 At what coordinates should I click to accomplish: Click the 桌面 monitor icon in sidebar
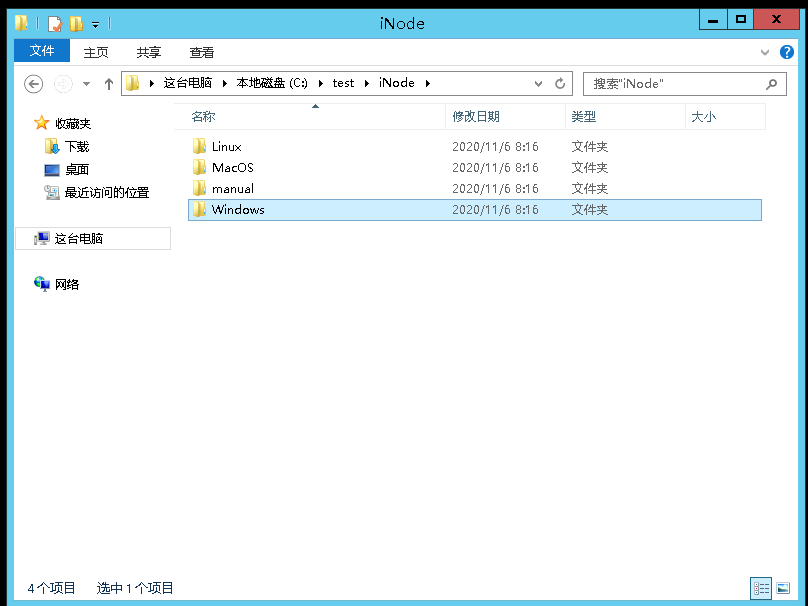pyautogui.click(x=52, y=170)
